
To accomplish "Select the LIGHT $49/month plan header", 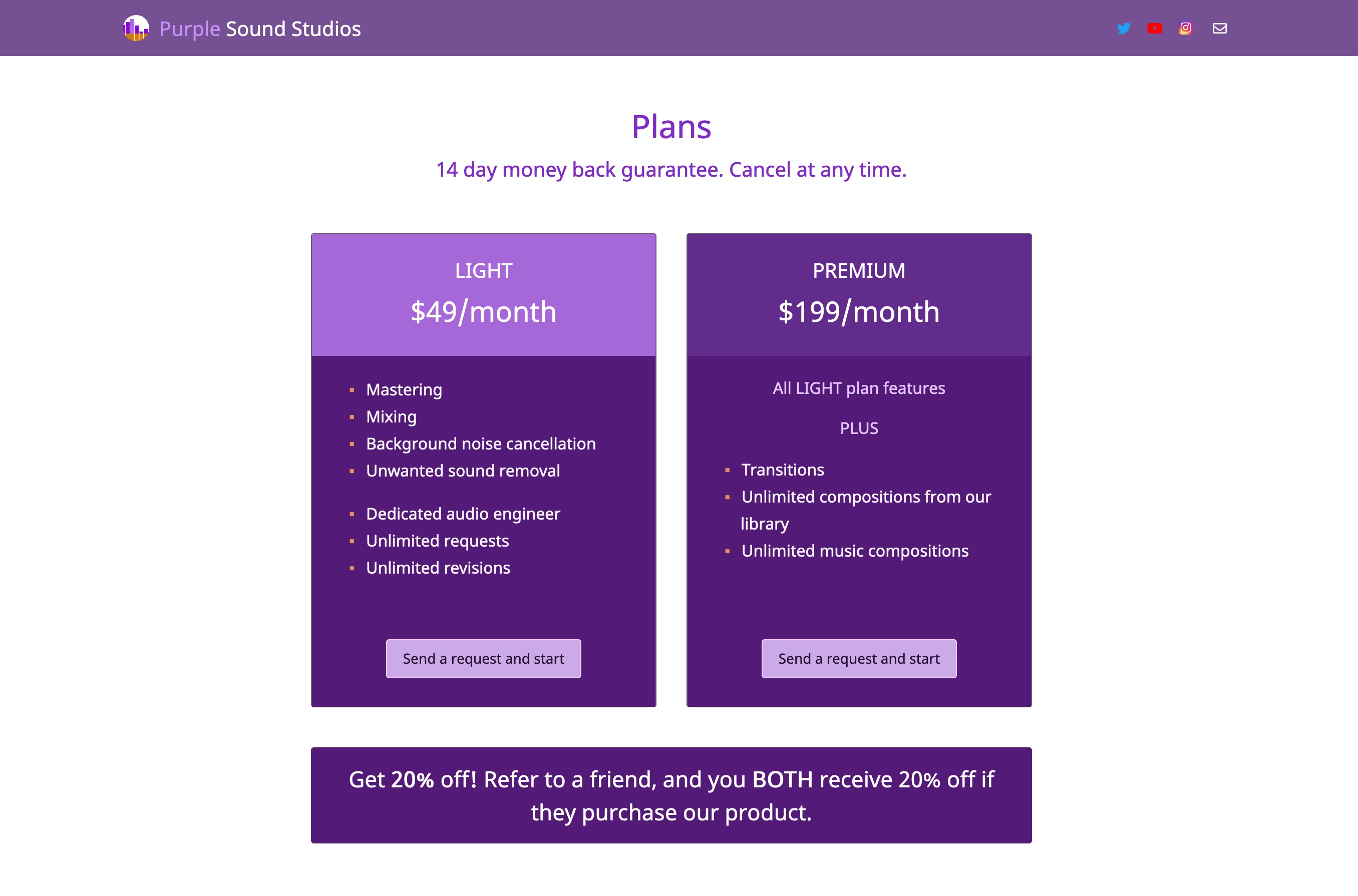I will (484, 295).
